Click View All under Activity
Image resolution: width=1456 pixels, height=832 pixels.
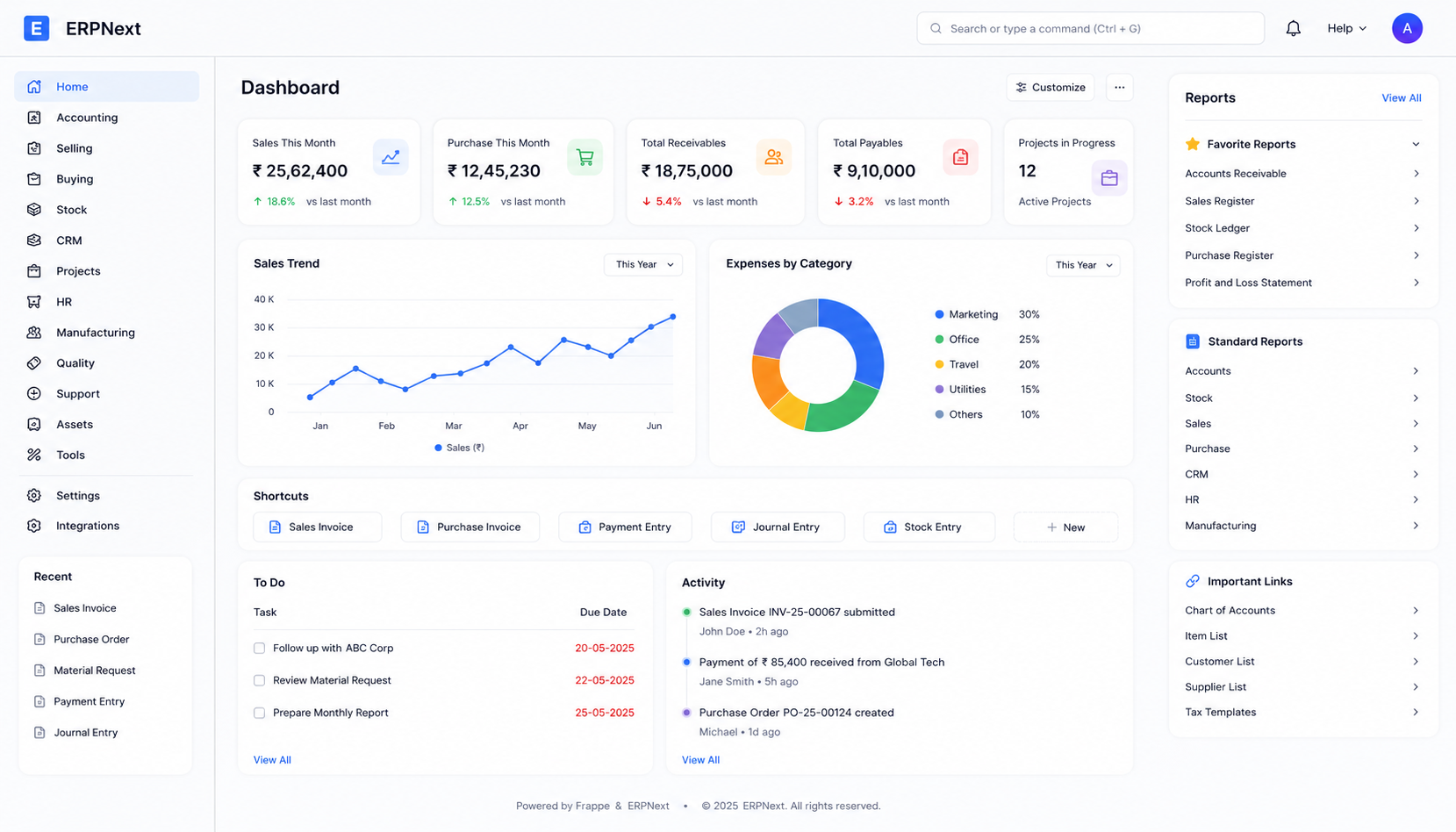700,760
